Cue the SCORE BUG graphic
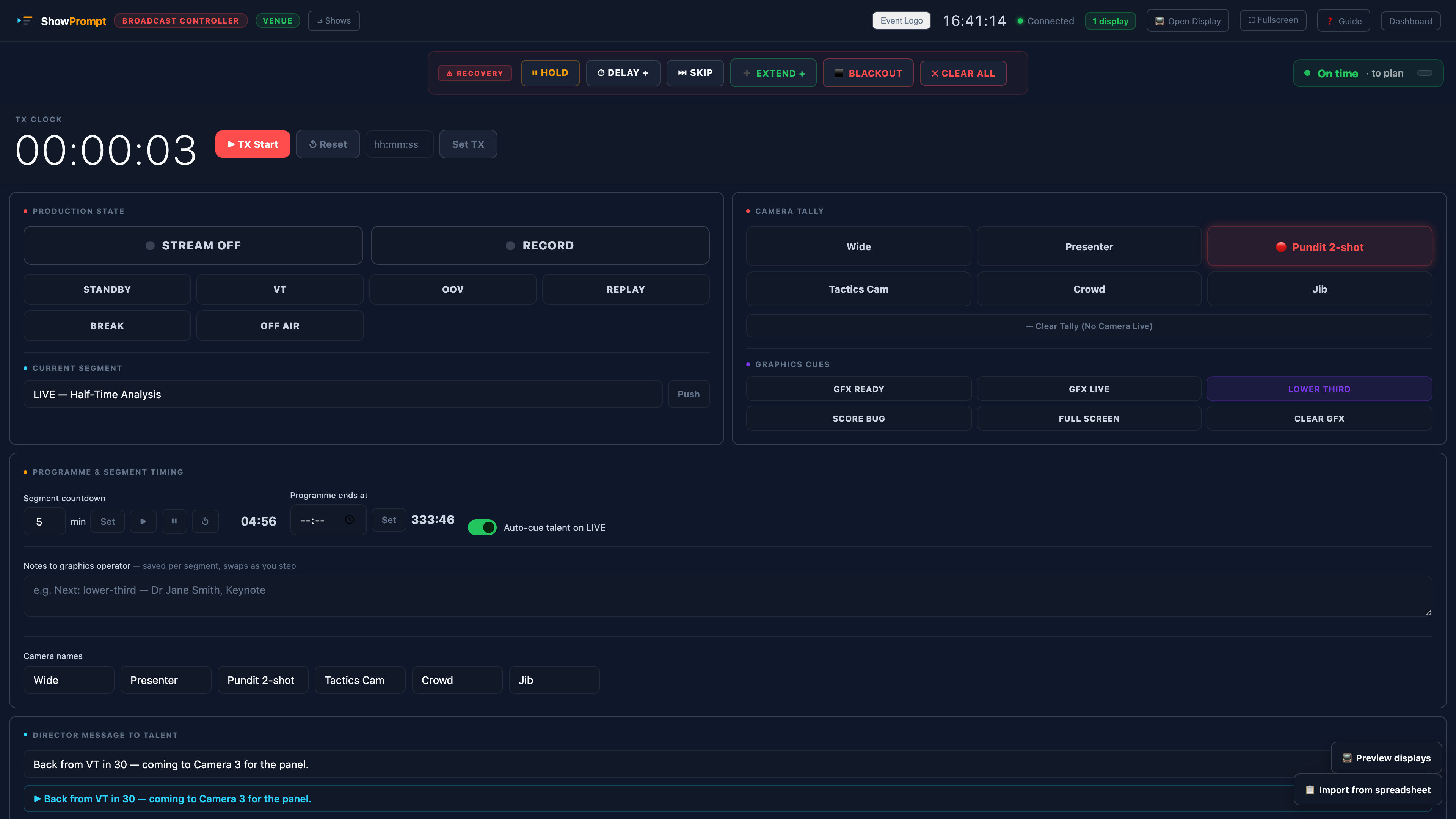 [x=858, y=418]
